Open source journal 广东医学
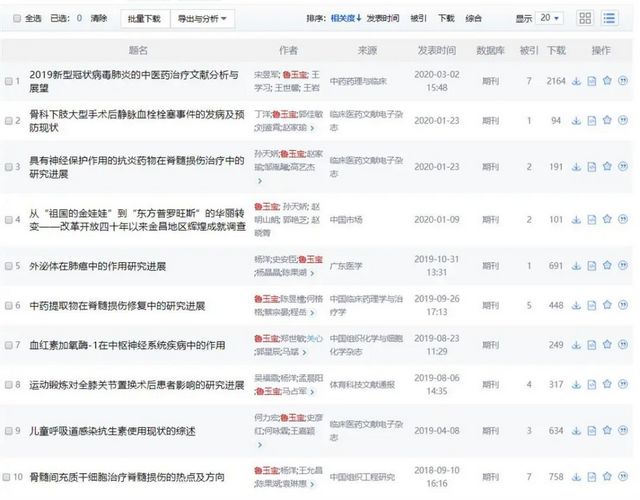The height and width of the screenshot is (500, 640). click(x=346, y=266)
